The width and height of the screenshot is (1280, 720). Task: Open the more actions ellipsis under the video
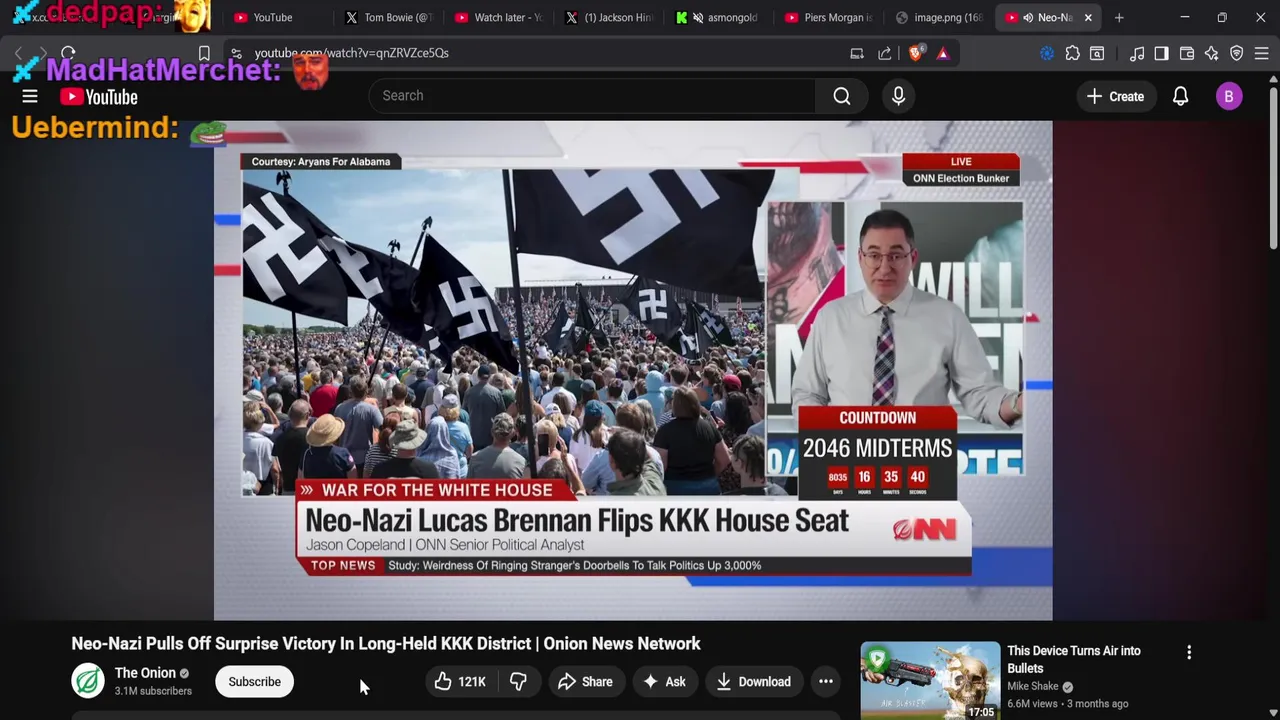point(826,682)
